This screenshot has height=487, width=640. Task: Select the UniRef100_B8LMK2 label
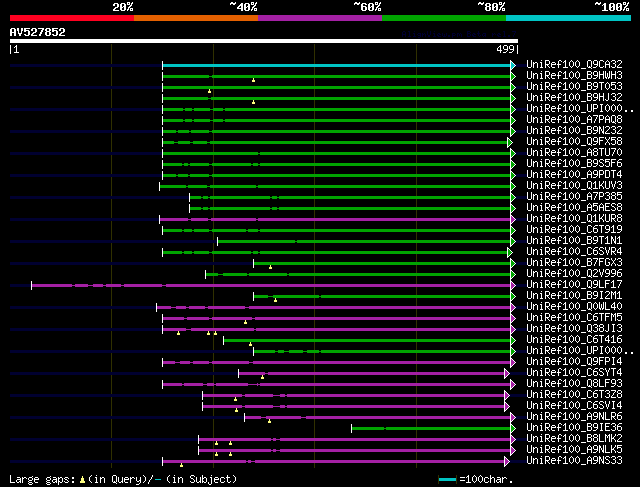574,439
